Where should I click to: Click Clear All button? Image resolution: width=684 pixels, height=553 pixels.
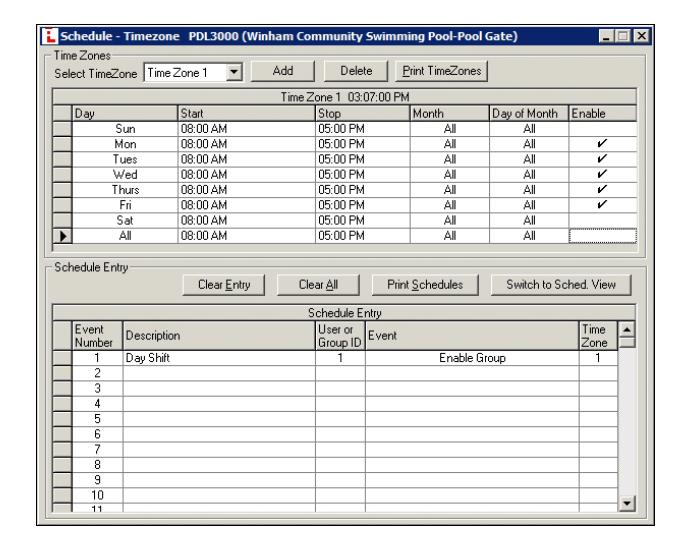click(x=318, y=285)
